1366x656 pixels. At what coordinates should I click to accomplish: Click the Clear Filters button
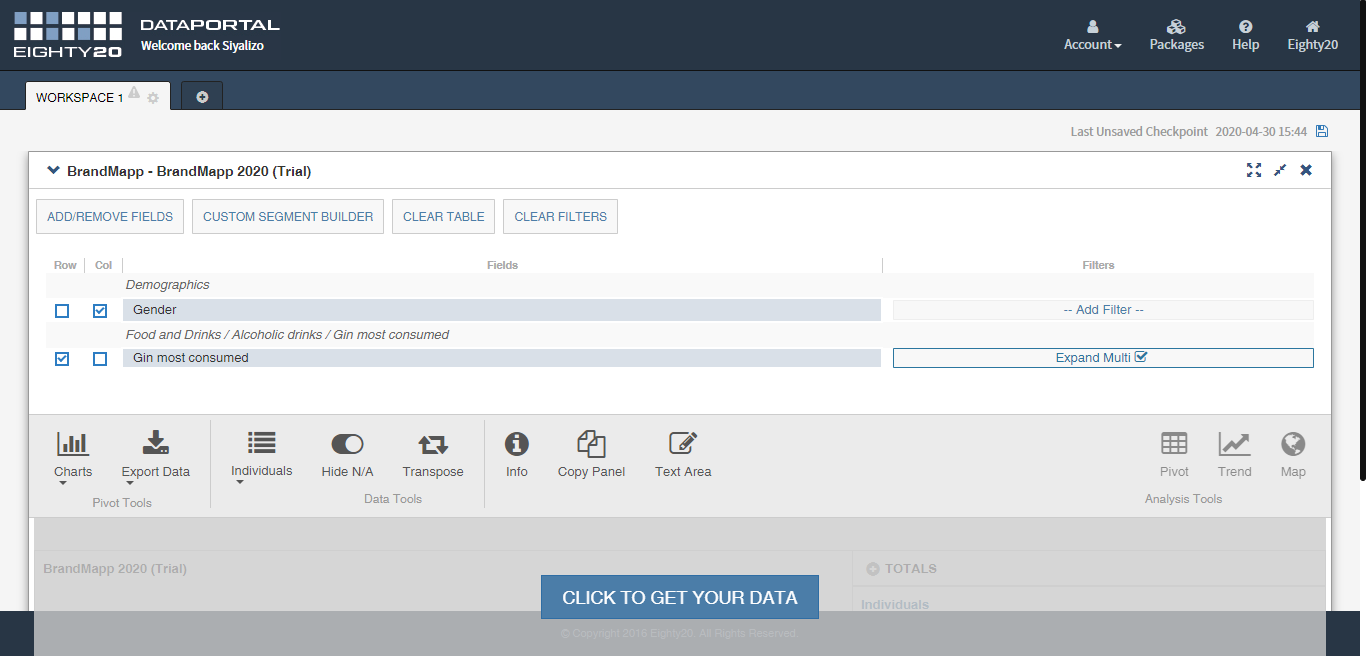tap(560, 216)
